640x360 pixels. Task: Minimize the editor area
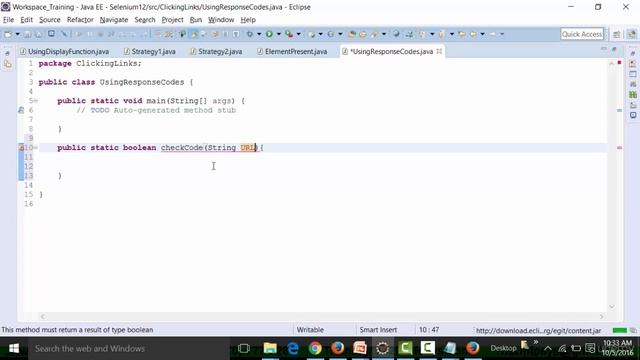(x=604, y=49)
